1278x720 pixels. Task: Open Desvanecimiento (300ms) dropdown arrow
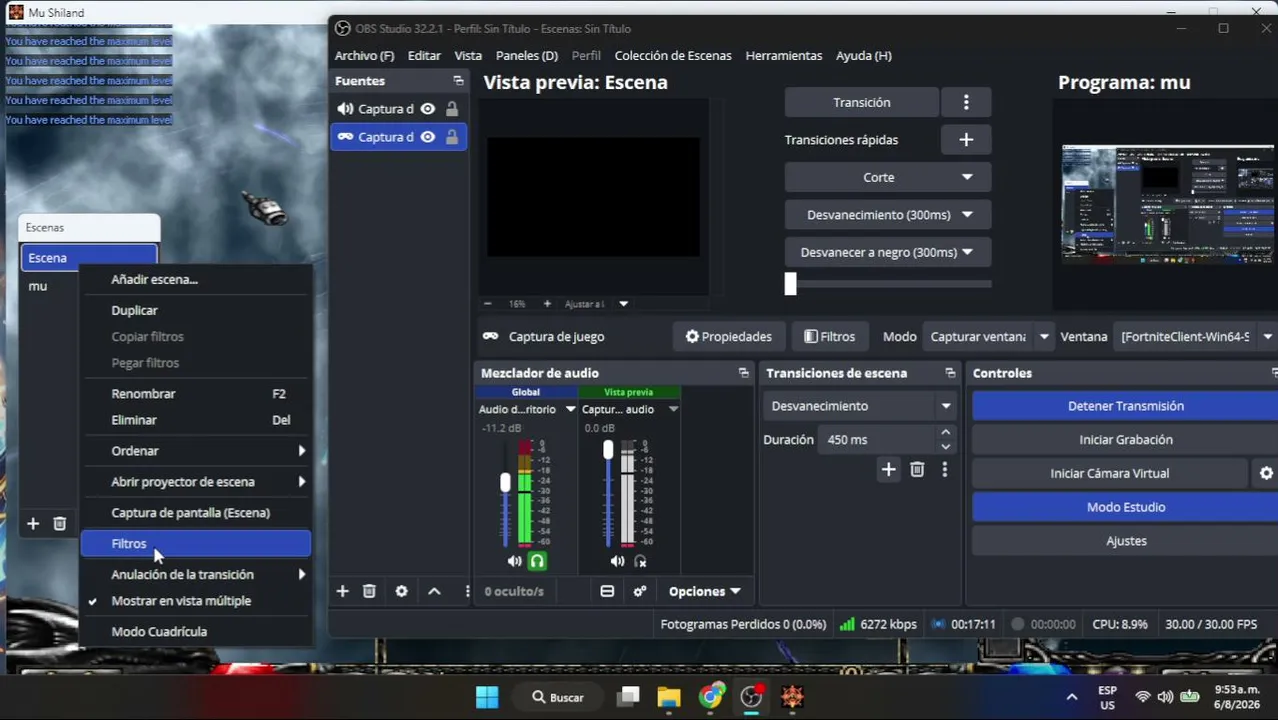(x=967, y=215)
